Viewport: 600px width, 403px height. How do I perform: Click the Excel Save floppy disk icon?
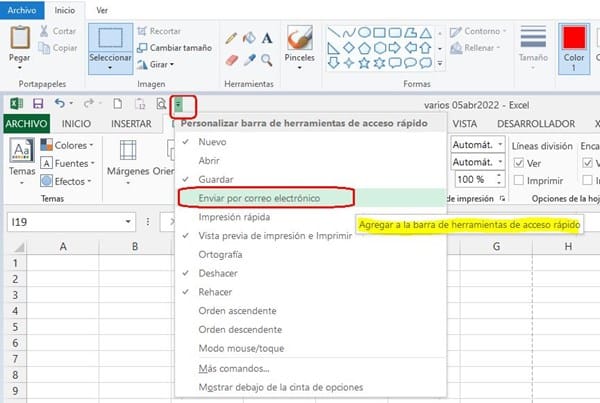click(38, 104)
